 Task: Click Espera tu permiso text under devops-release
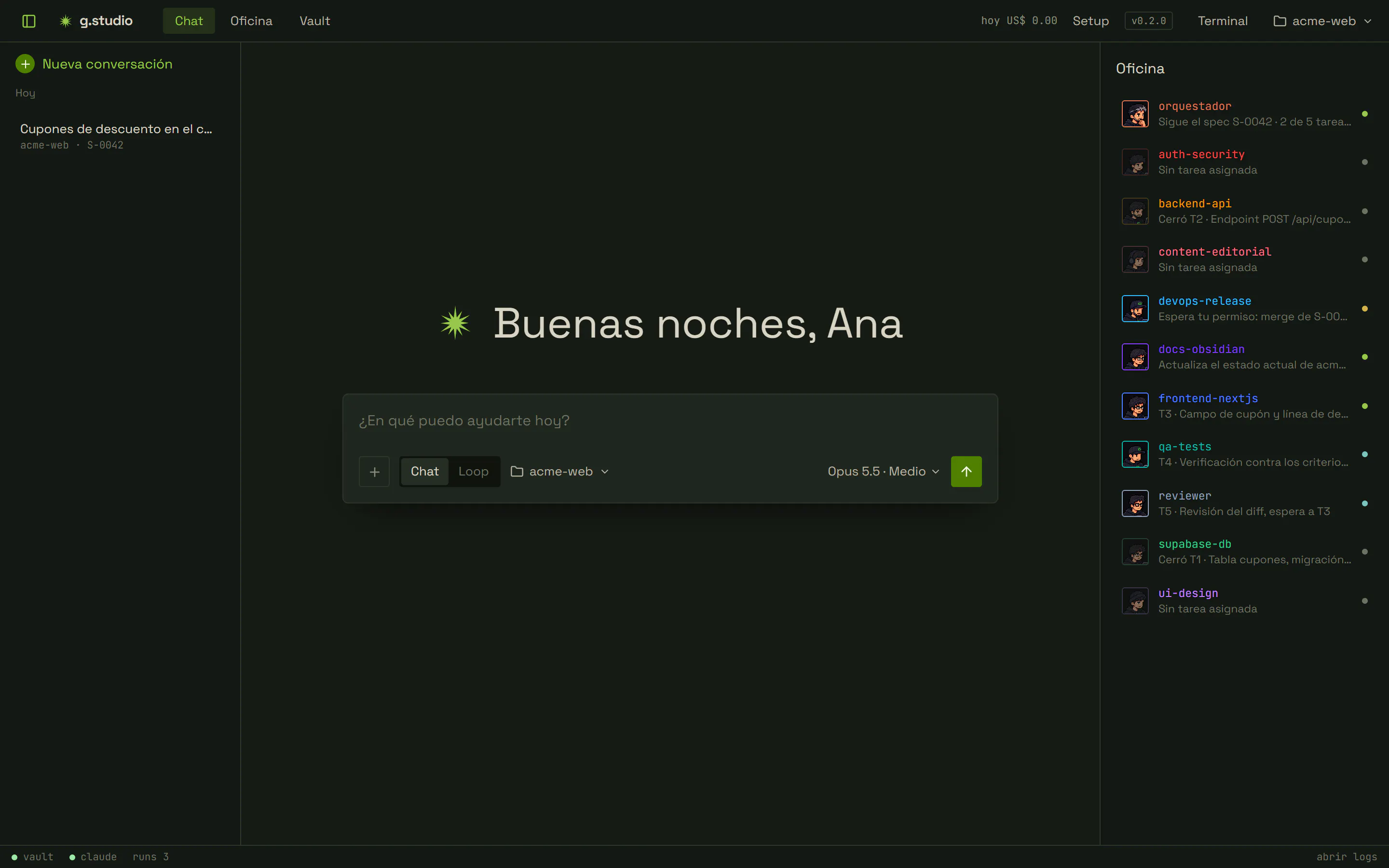point(1253,317)
